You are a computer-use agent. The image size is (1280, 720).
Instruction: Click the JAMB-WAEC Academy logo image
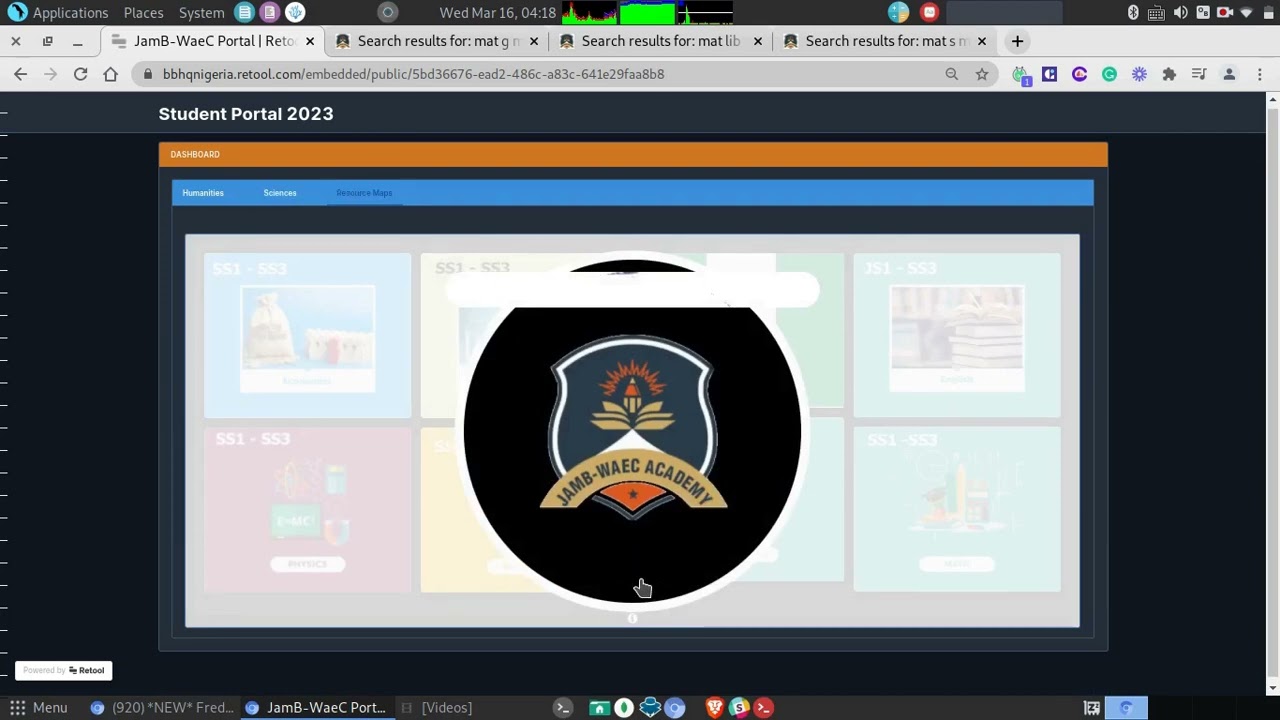(x=633, y=430)
